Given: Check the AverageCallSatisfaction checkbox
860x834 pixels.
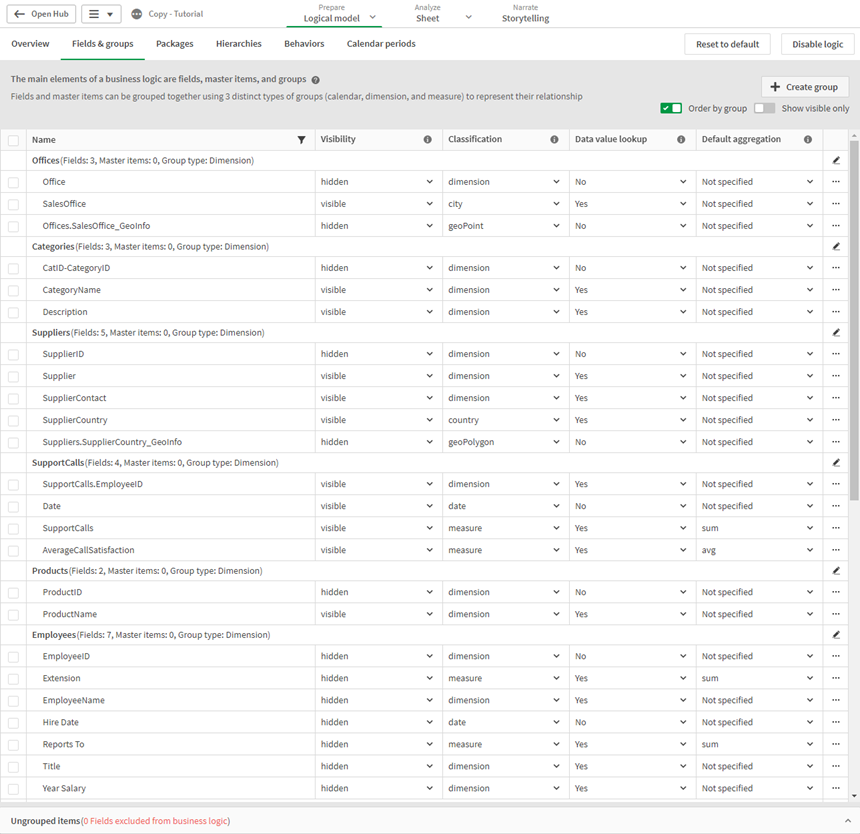Looking at the screenshot, I should (x=14, y=551).
